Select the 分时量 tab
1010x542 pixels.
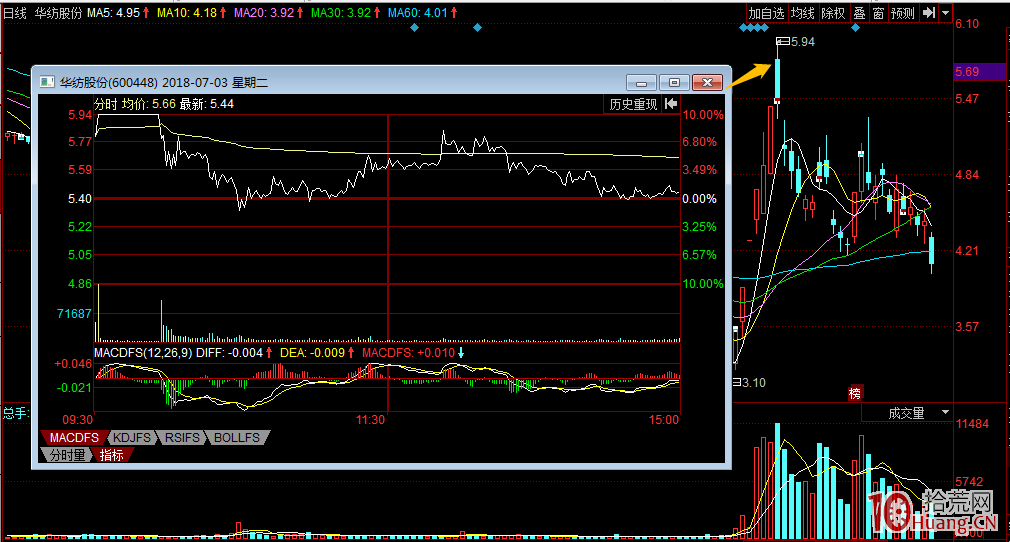pyautogui.click(x=67, y=455)
